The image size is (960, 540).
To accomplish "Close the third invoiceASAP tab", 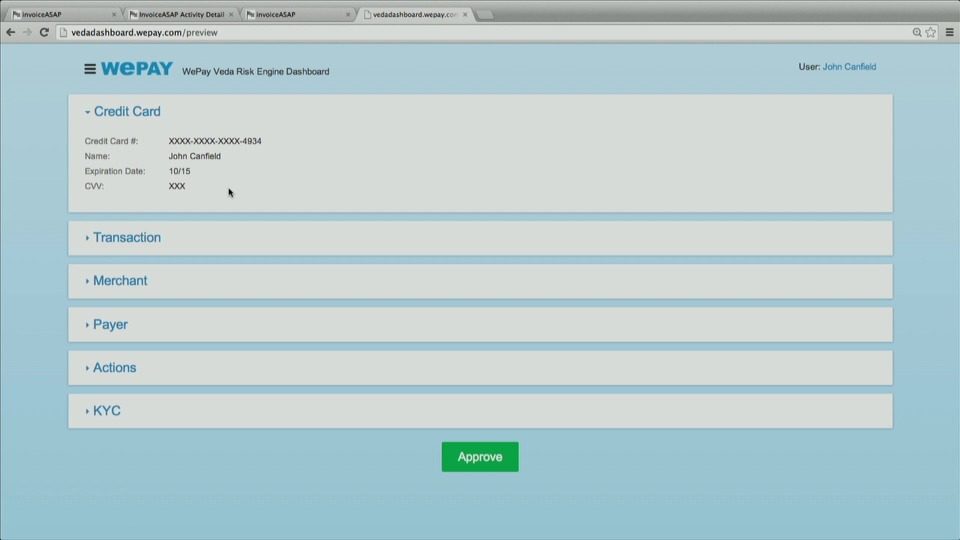I will (348, 14).
